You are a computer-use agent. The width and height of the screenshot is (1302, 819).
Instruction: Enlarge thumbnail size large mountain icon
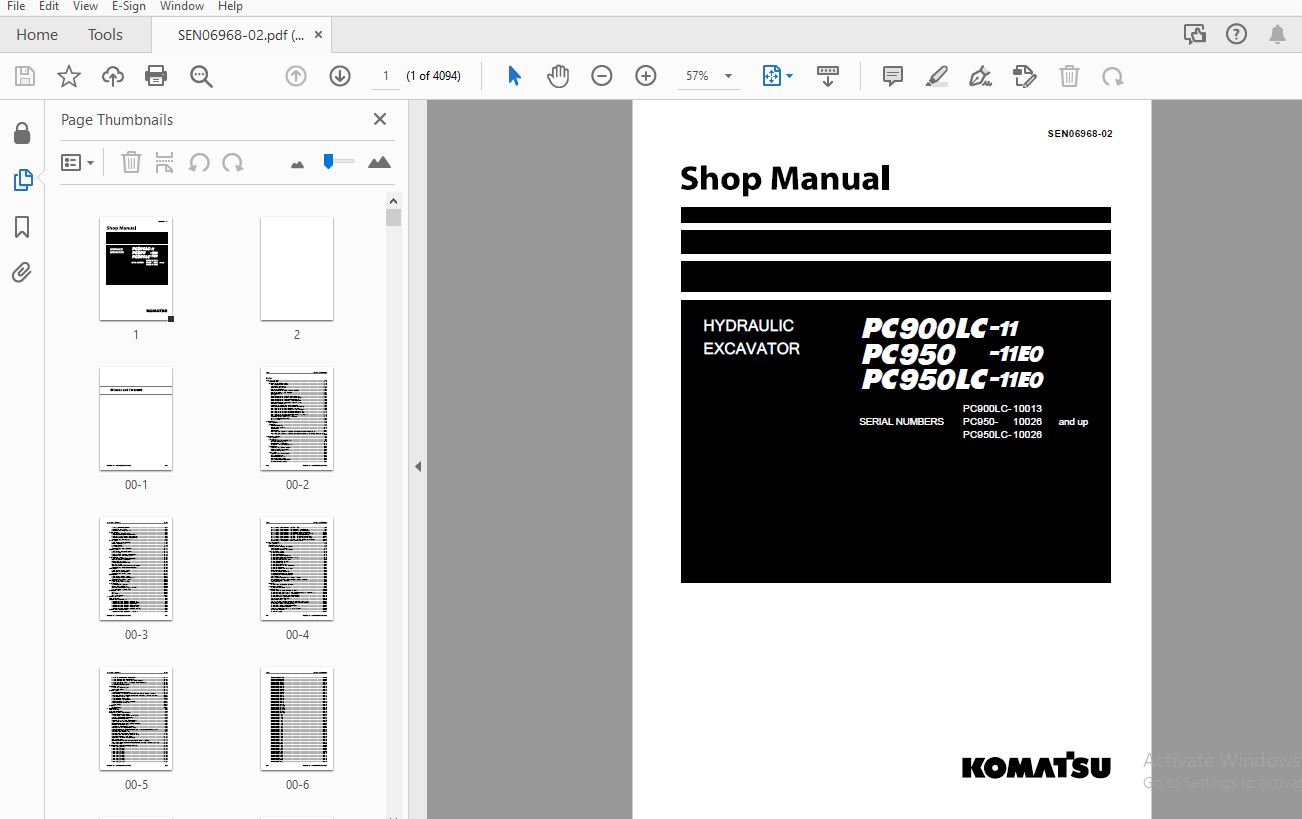click(x=379, y=162)
